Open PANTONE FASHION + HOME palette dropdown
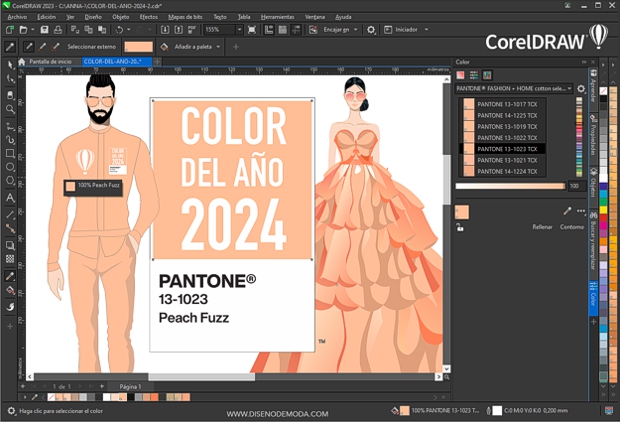The width and height of the screenshot is (620, 422). [x=514, y=89]
